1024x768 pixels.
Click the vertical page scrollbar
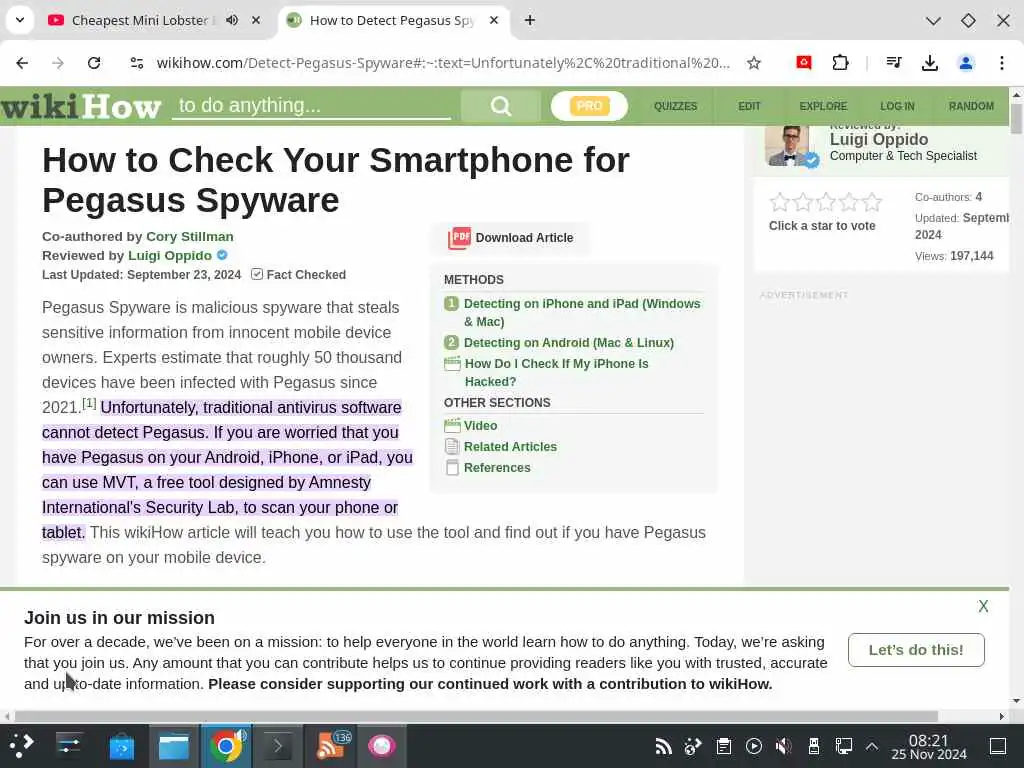click(x=1016, y=119)
